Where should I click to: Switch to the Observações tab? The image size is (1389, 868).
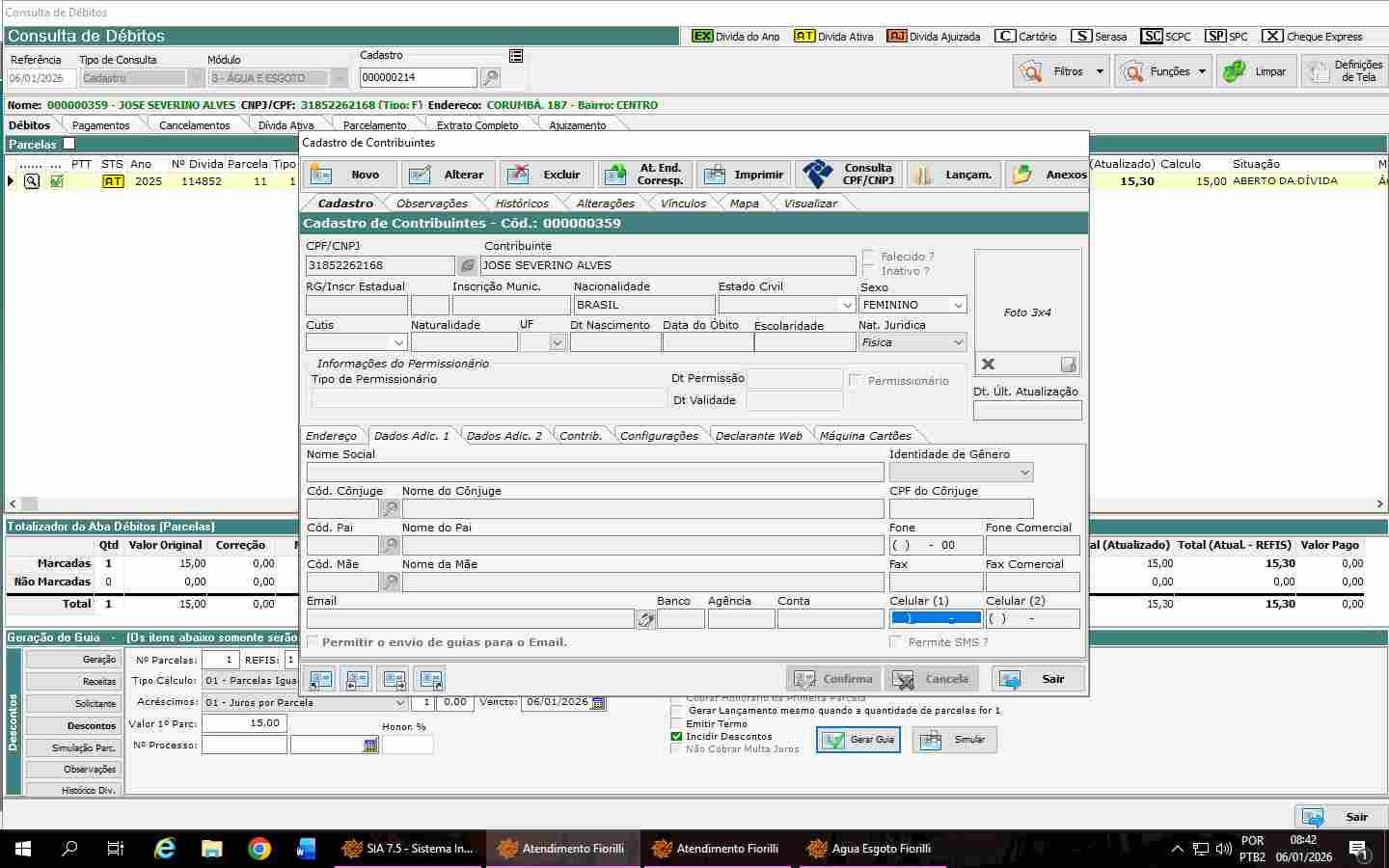click(x=431, y=203)
